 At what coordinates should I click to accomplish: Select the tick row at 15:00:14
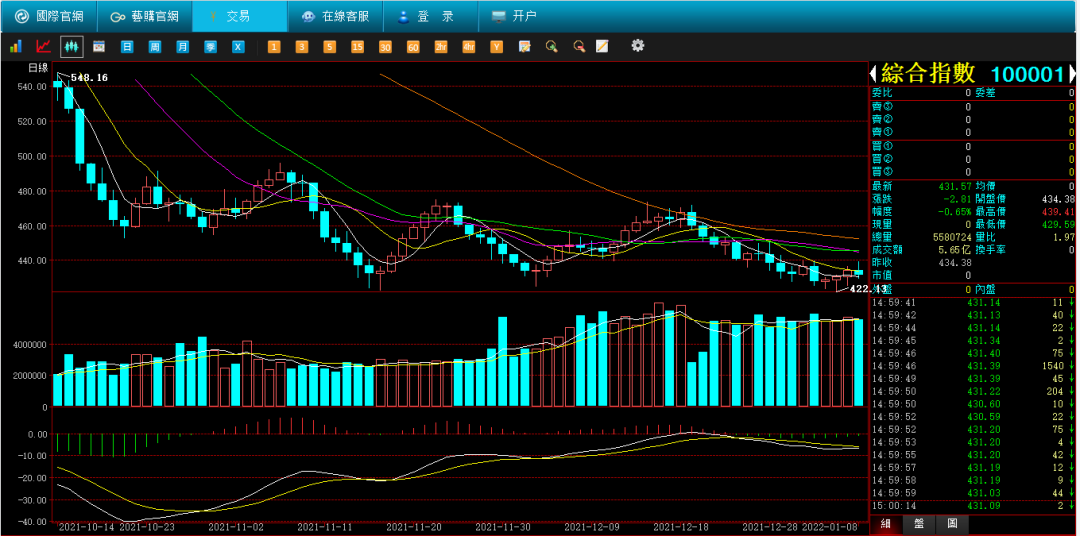(x=972, y=505)
